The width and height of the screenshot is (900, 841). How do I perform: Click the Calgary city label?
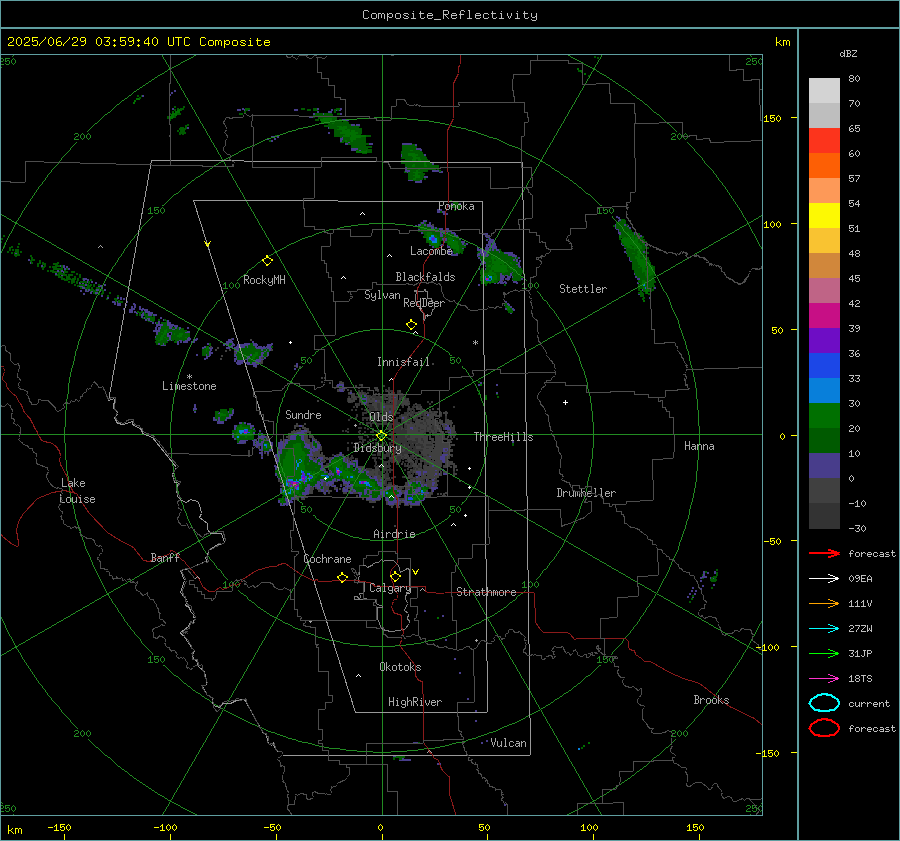click(x=390, y=588)
